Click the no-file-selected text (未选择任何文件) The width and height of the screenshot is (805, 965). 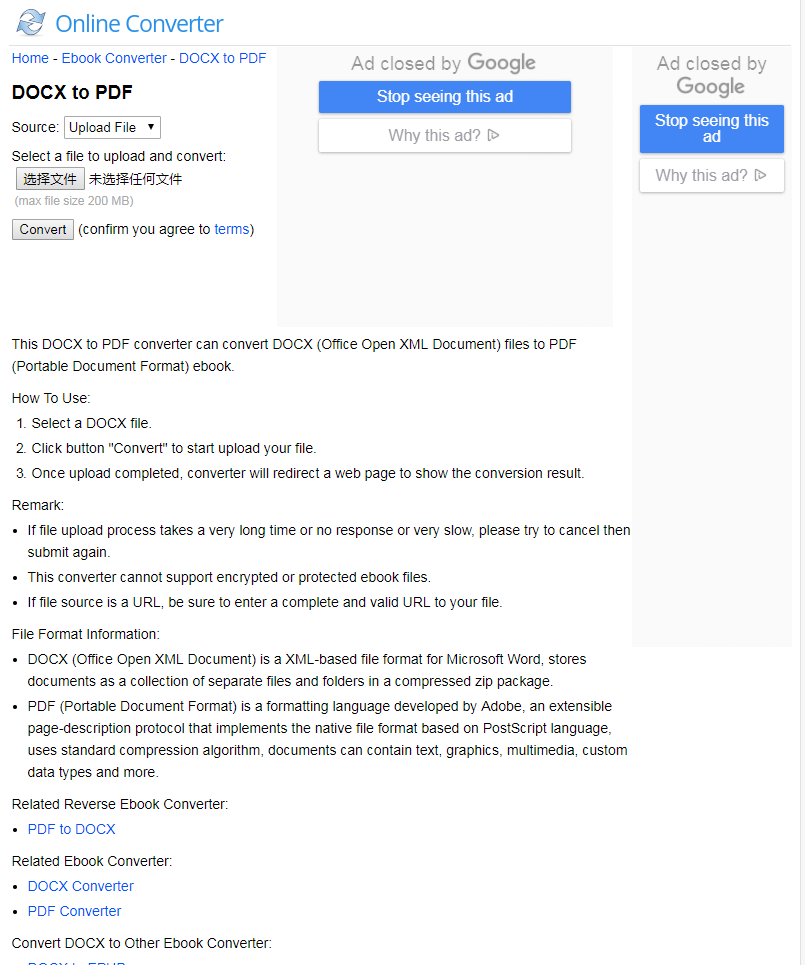135,179
